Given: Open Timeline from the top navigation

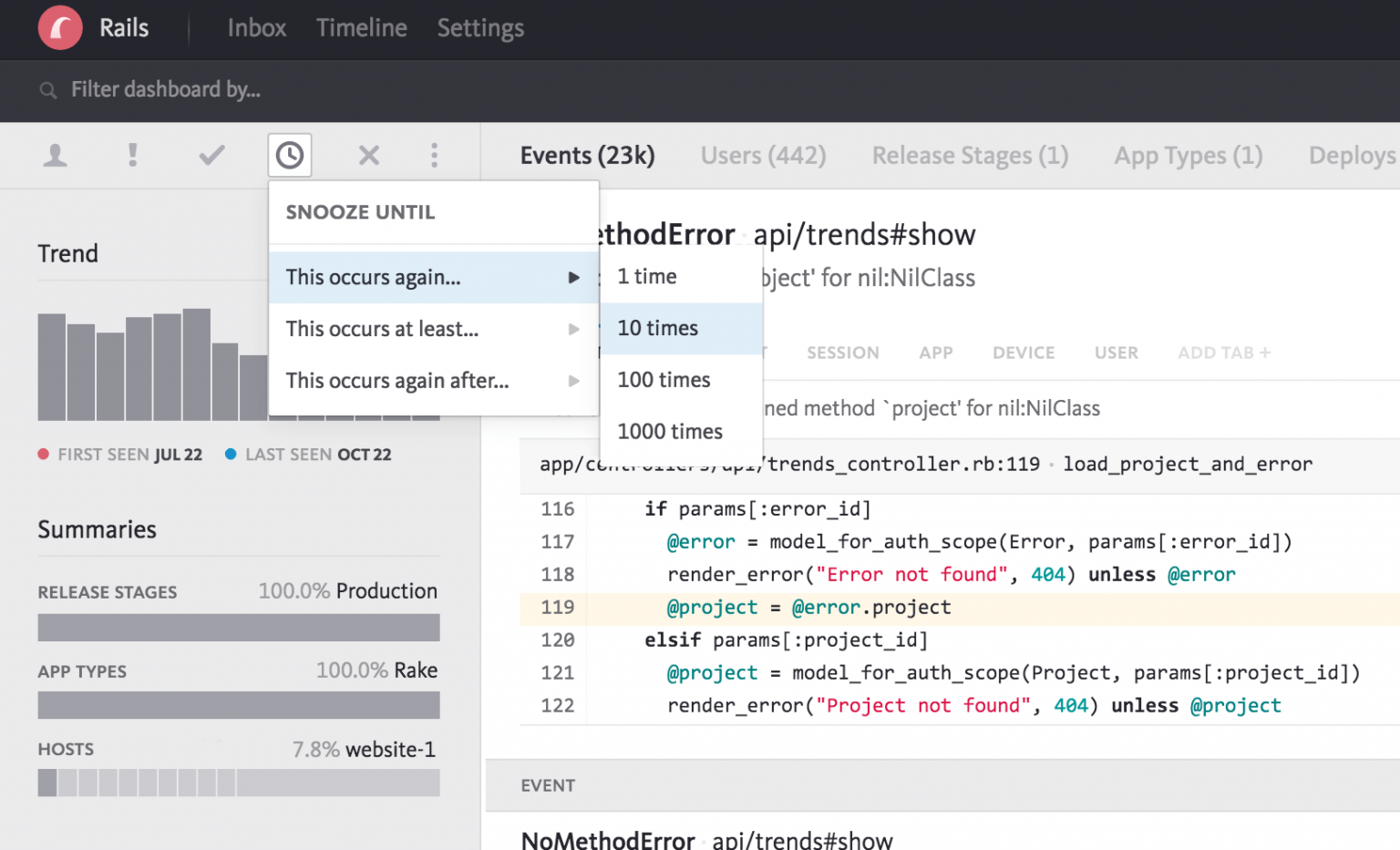Looking at the screenshot, I should pyautogui.click(x=361, y=28).
